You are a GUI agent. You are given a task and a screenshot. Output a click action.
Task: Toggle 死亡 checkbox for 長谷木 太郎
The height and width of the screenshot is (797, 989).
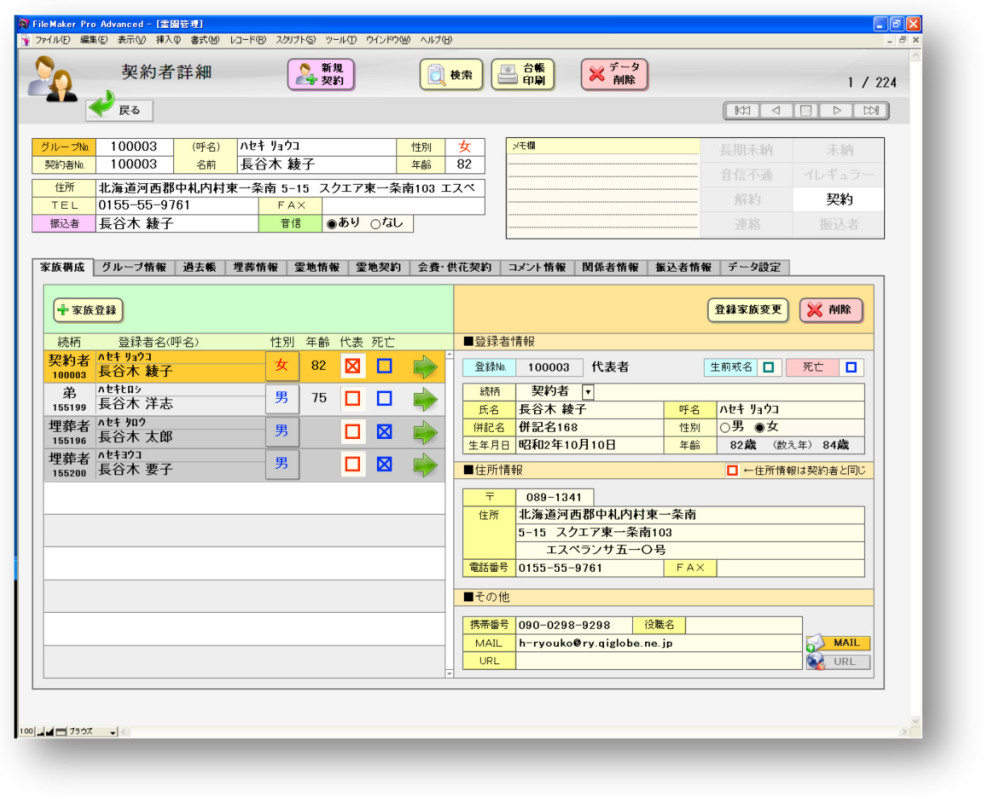[384, 431]
